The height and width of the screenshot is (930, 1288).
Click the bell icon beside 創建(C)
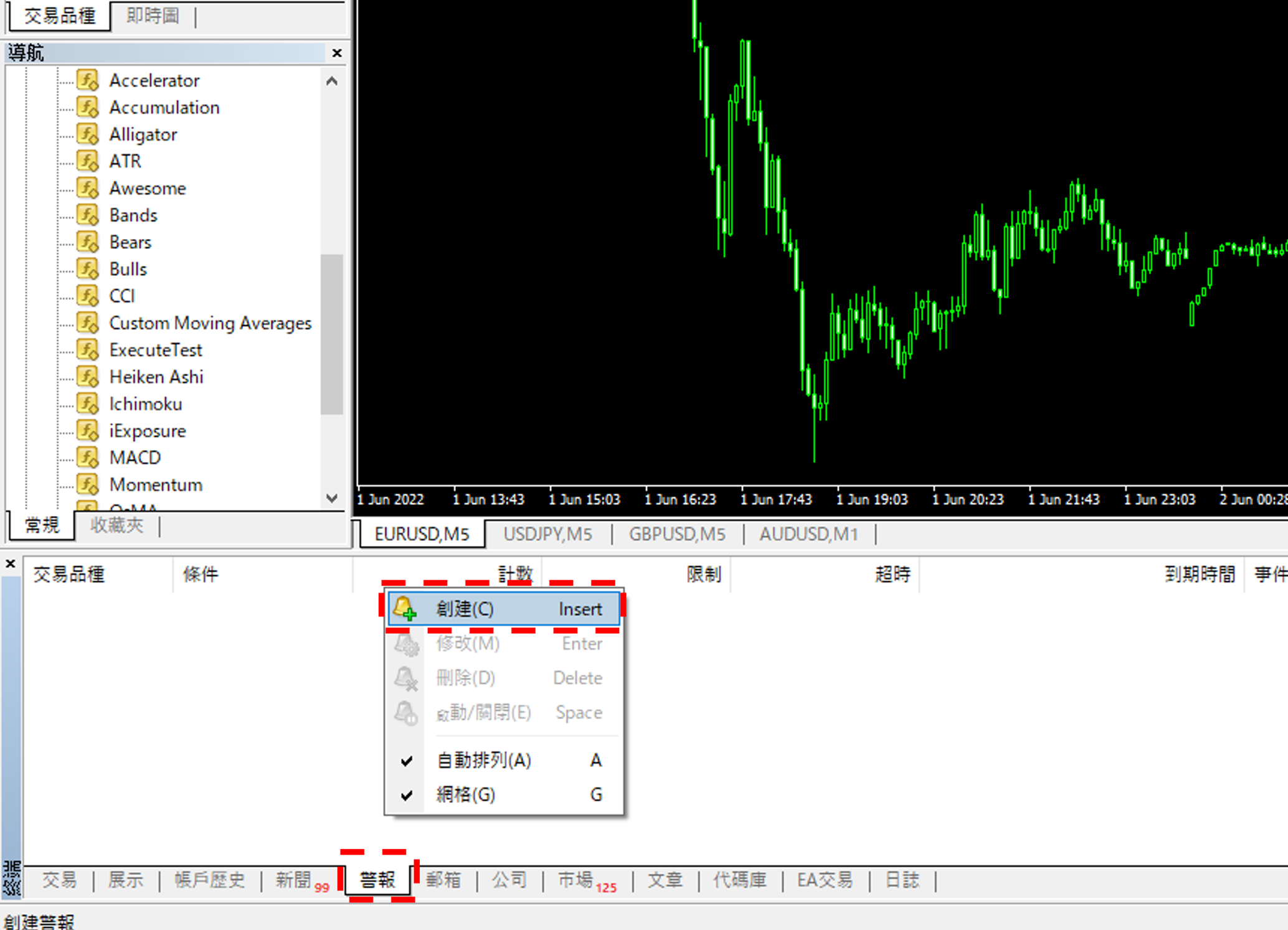pyautogui.click(x=405, y=608)
